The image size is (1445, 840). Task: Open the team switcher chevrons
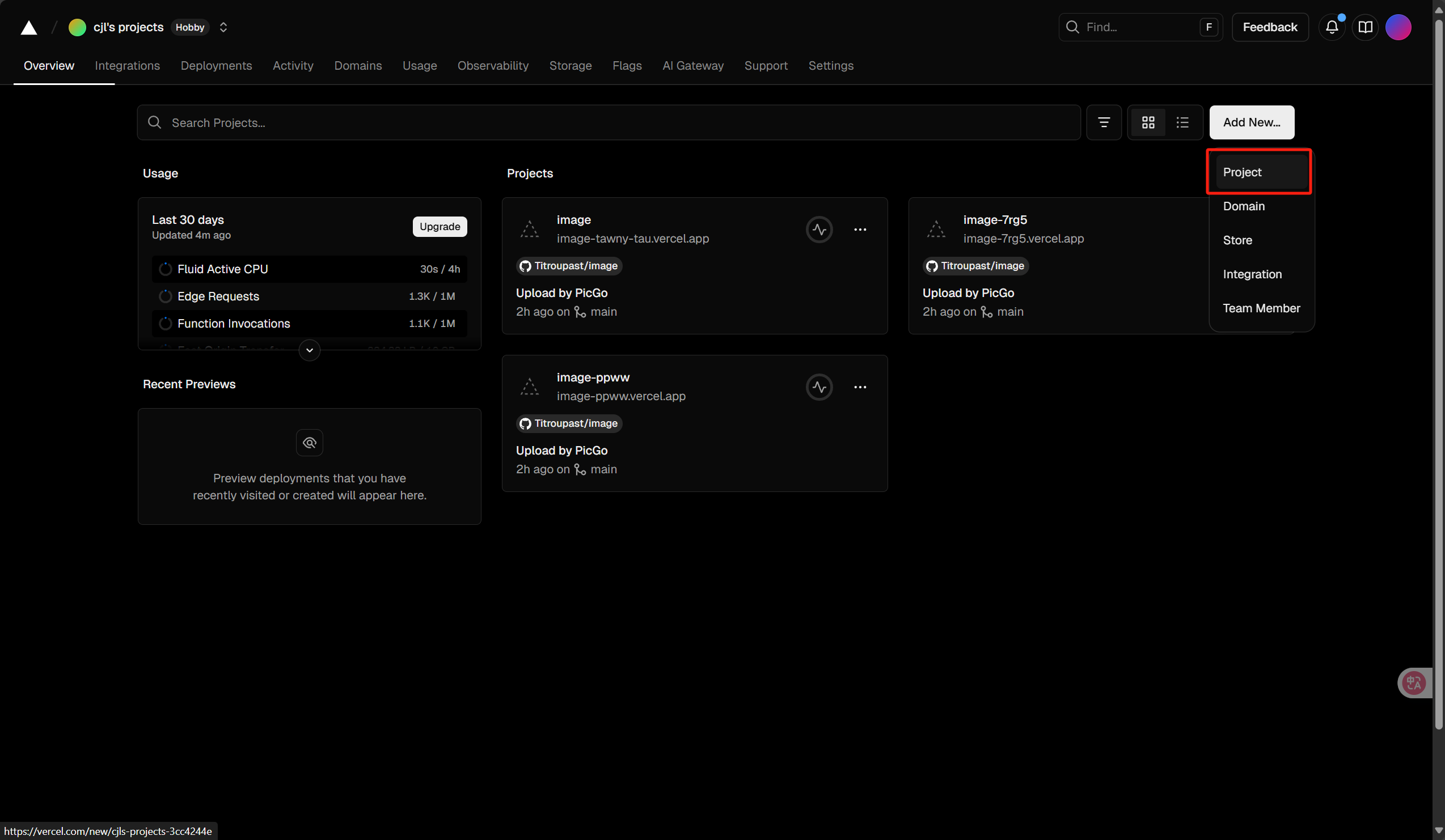tap(223, 28)
